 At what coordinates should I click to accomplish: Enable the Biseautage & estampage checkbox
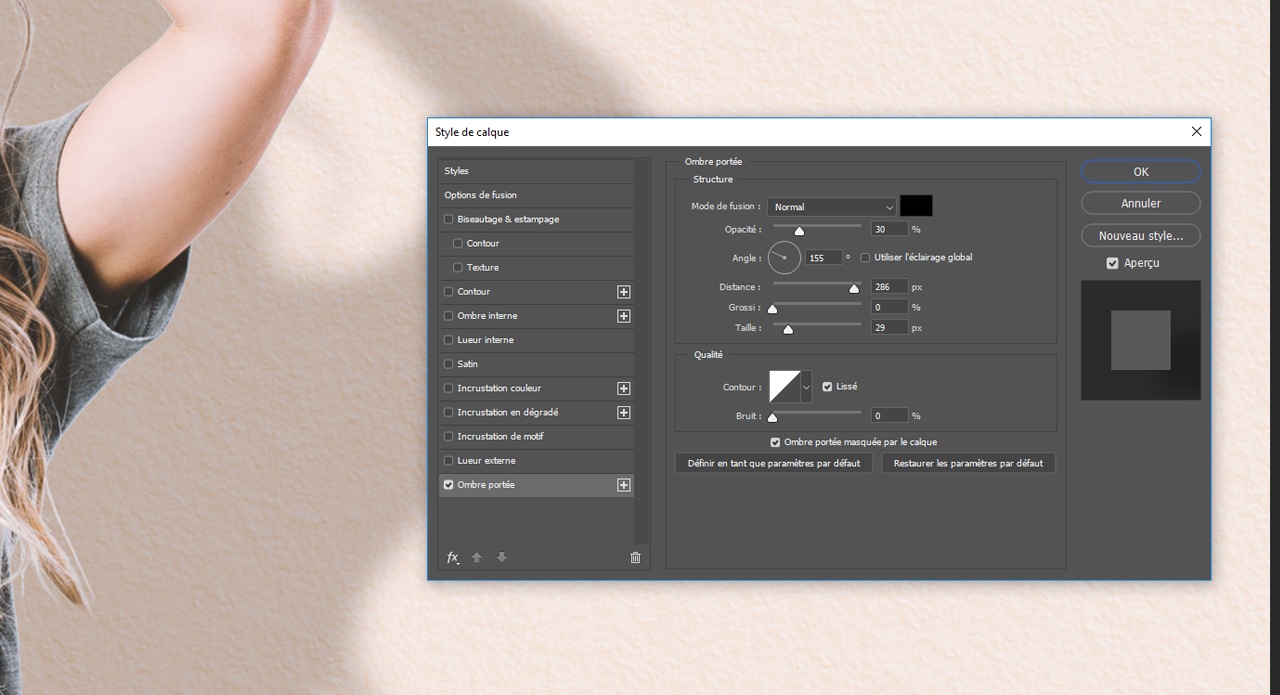click(x=449, y=219)
